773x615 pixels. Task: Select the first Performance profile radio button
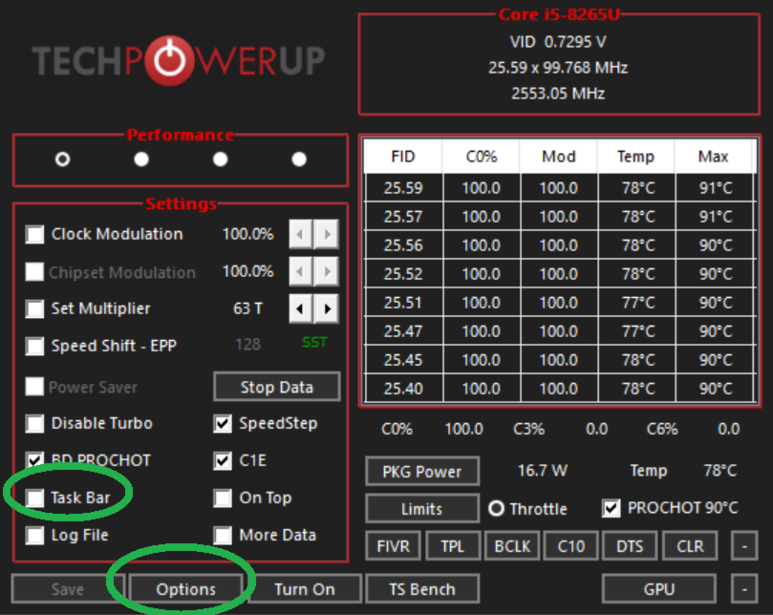tap(63, 159)
